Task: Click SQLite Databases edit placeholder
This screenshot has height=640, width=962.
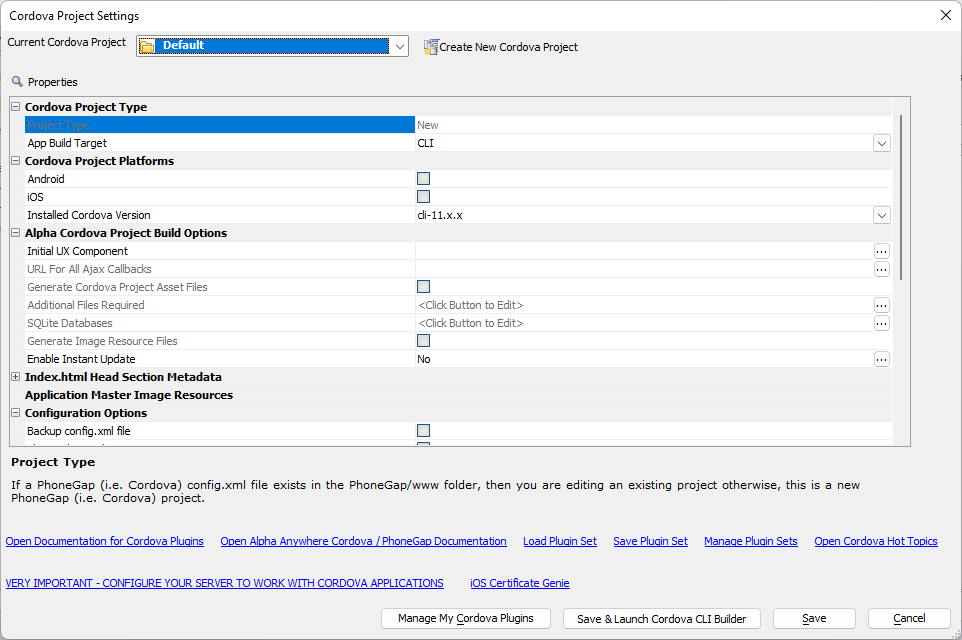Action: [x=471, y=323]
